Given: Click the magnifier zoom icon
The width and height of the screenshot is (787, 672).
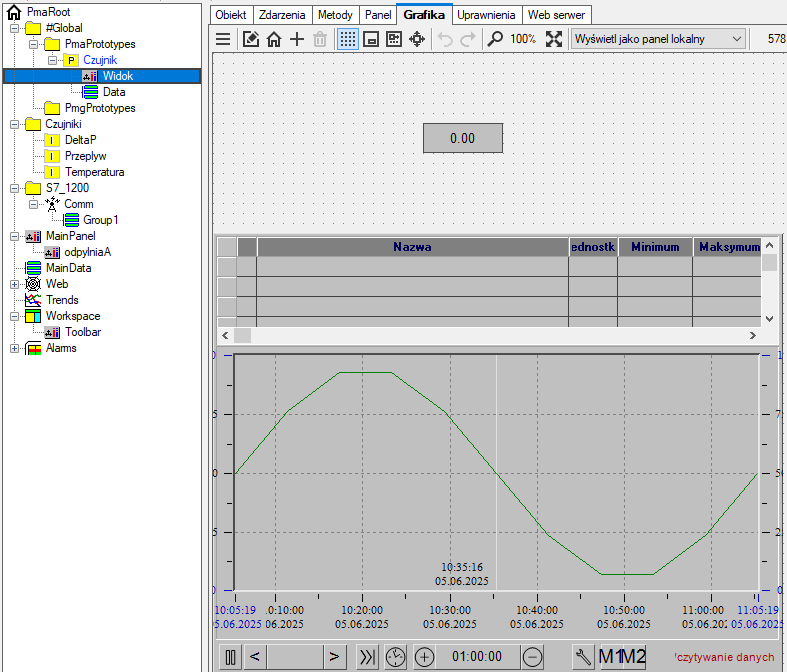Looking at the screenshot, I should tap(495, 39).
